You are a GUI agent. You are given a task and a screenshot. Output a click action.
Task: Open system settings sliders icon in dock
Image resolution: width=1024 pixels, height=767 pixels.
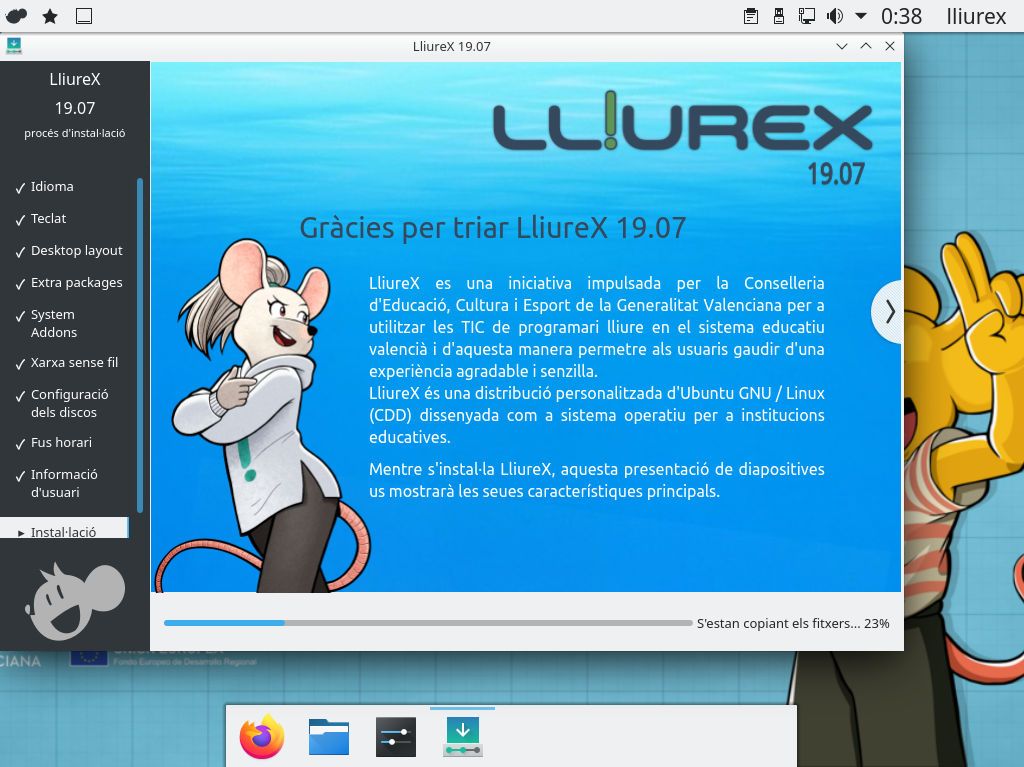[396, 737]
